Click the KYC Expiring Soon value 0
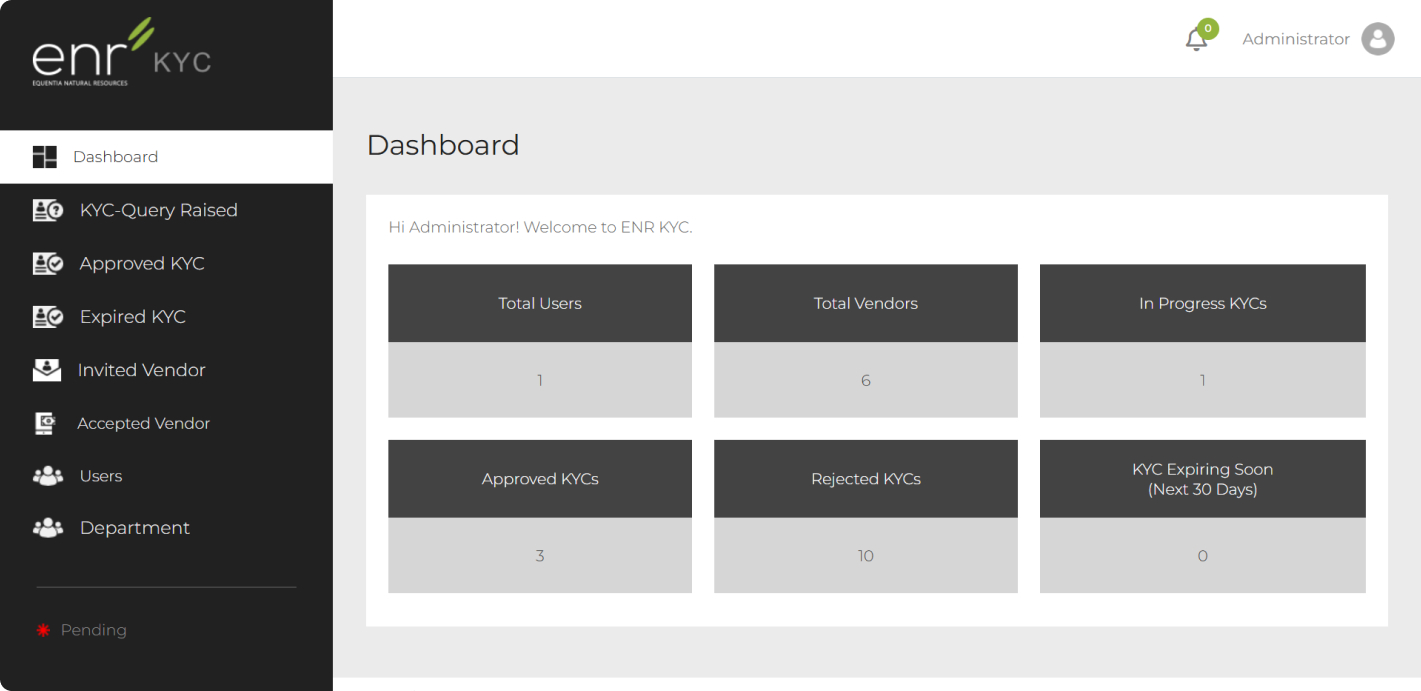 (1203, 556)
